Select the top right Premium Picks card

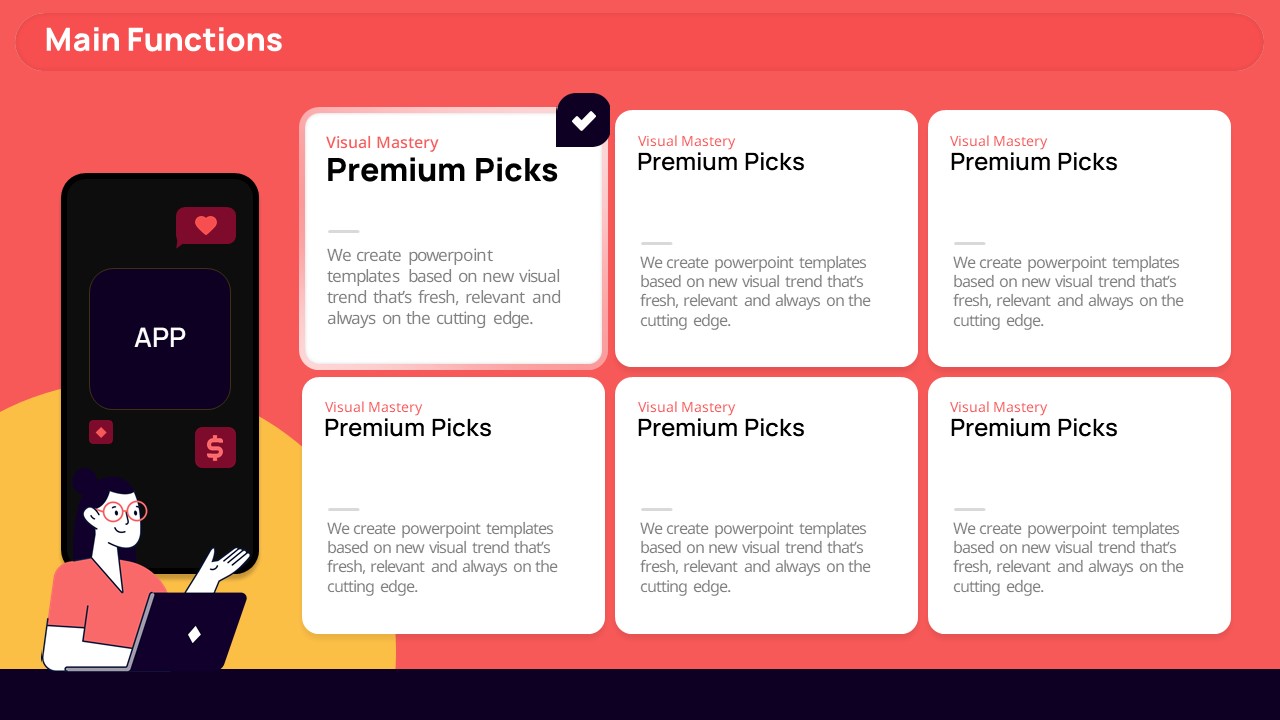(x=1079, y=238)
